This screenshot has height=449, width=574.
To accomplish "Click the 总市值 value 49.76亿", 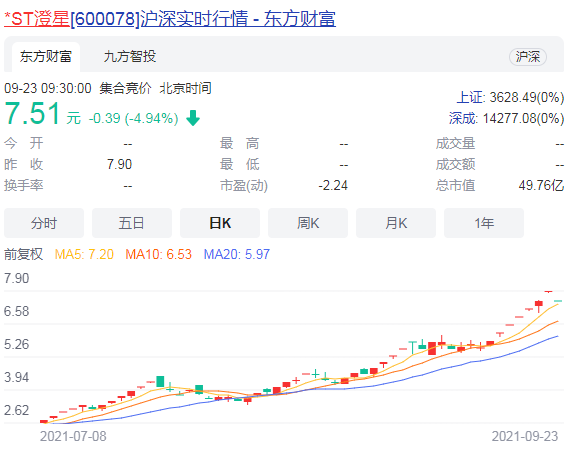I will (x=541, y=186).
